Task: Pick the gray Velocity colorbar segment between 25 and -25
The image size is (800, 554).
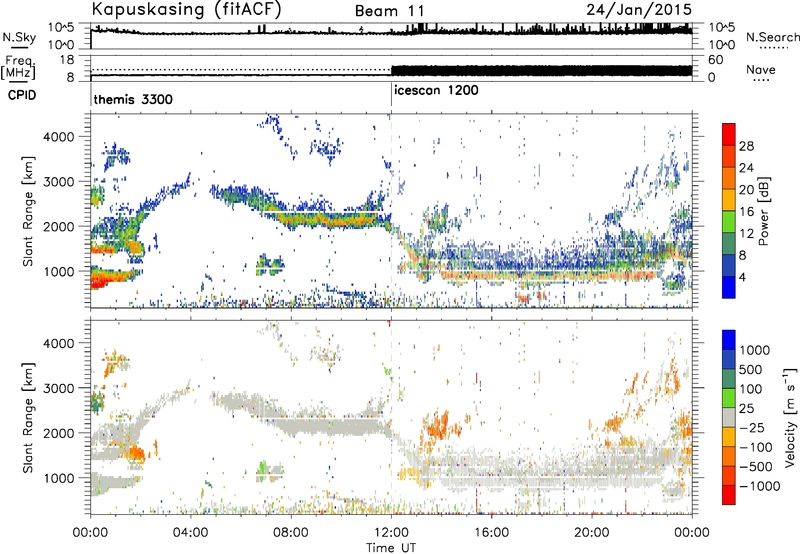Action: [x=729, y=417]
